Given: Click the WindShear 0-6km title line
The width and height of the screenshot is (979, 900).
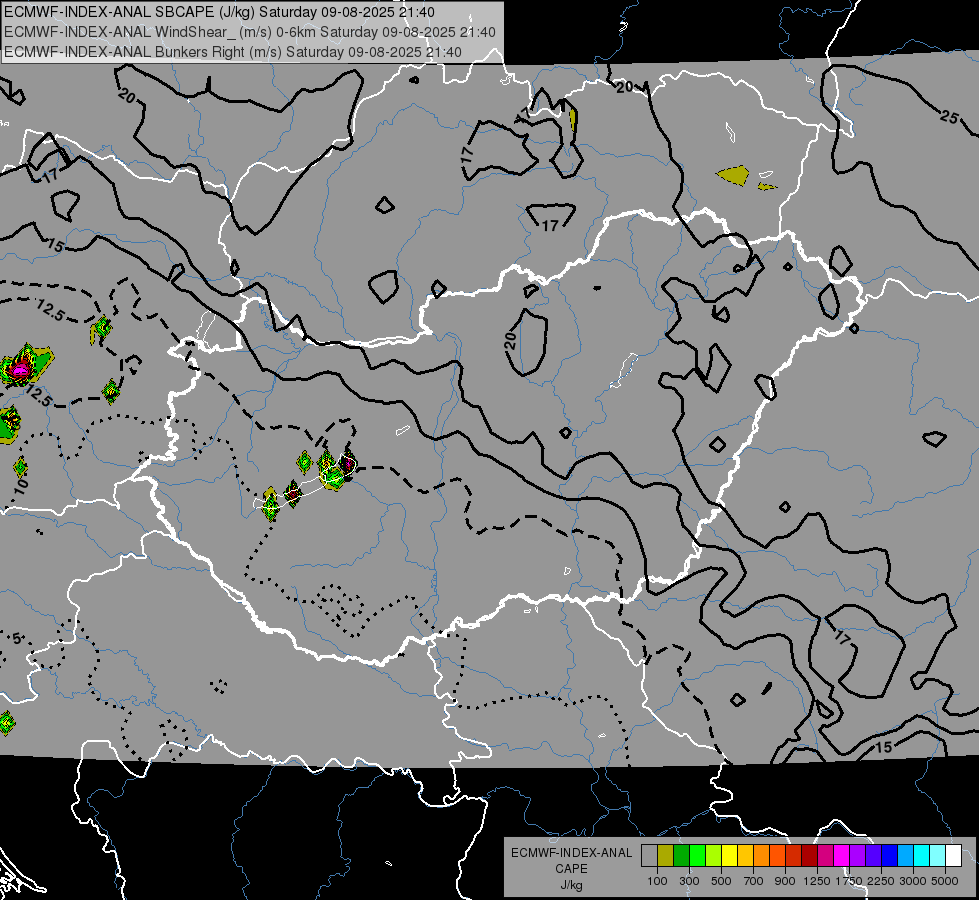Looking at the screenshot, I should tap(250, 32).
